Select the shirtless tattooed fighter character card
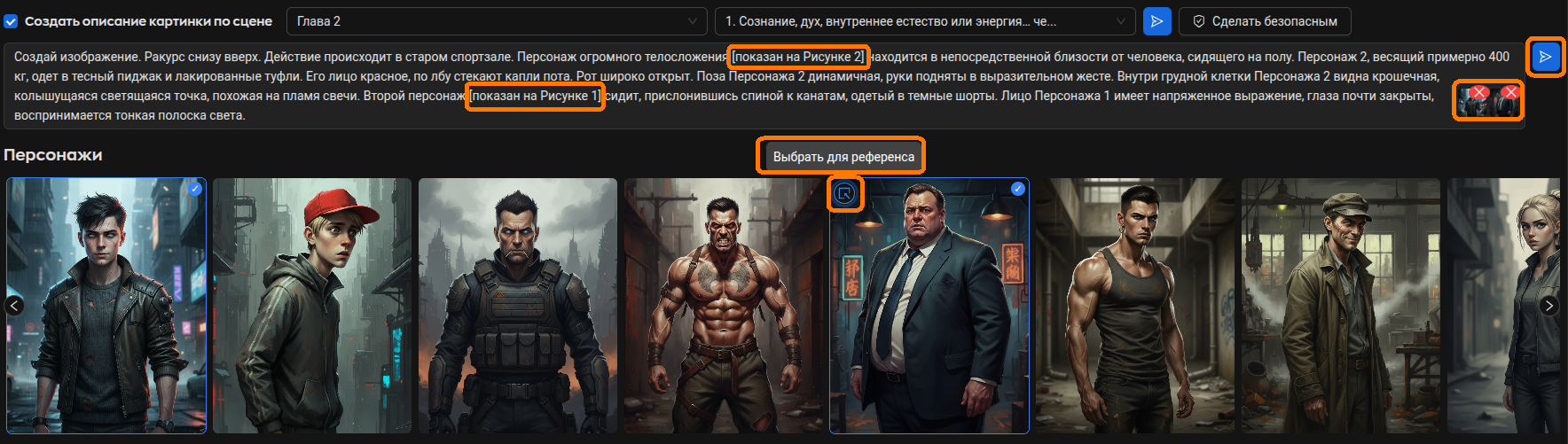The height and width of the screenshot is (444, 1568). 724,306
